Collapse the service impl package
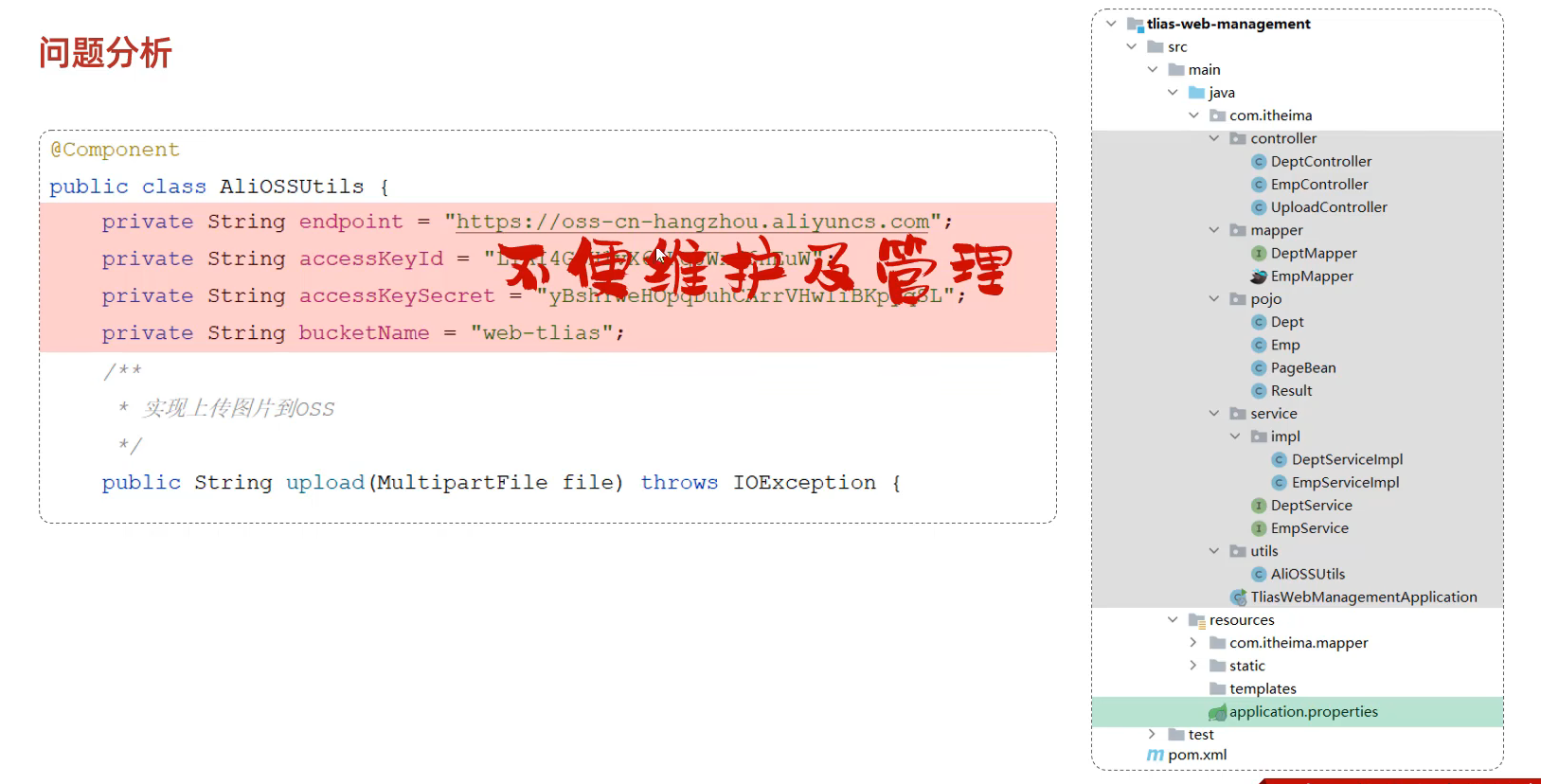Image resolution: width=1541 pixels, height=784 pixels. click(x=1235, y=437)
